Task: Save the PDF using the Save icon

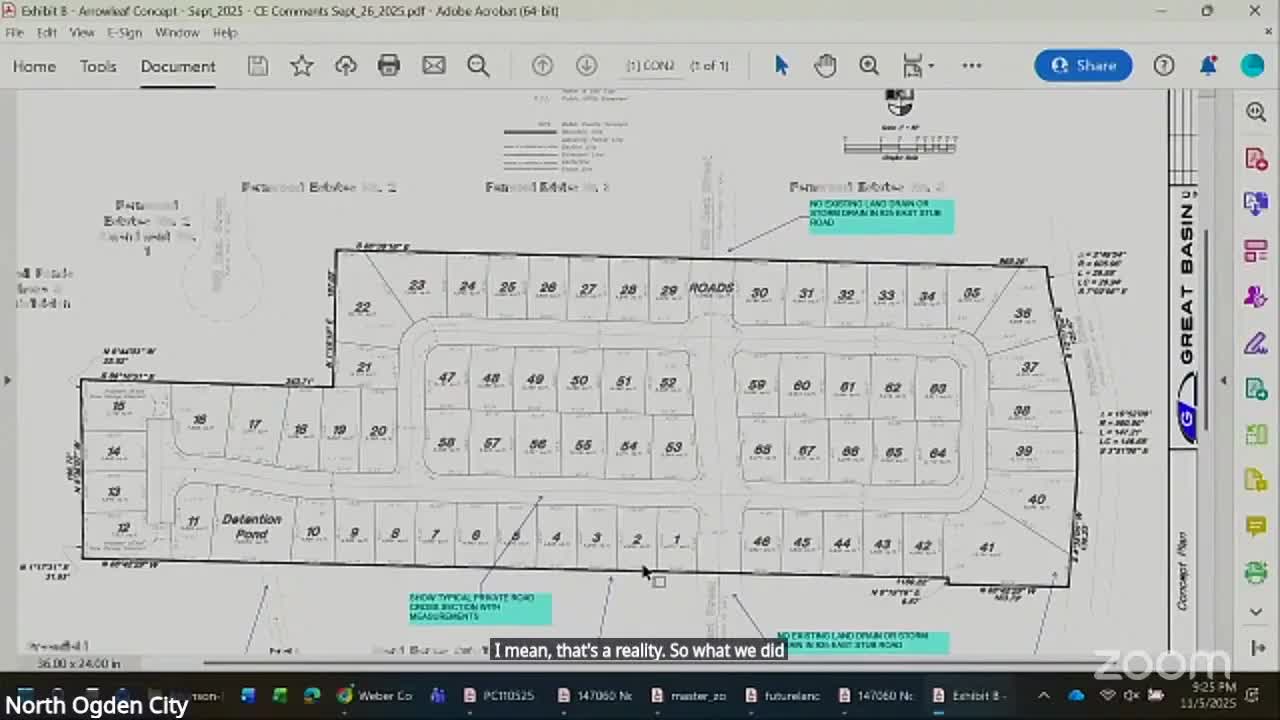Action: pyautogui.click(x=257, y=65)
